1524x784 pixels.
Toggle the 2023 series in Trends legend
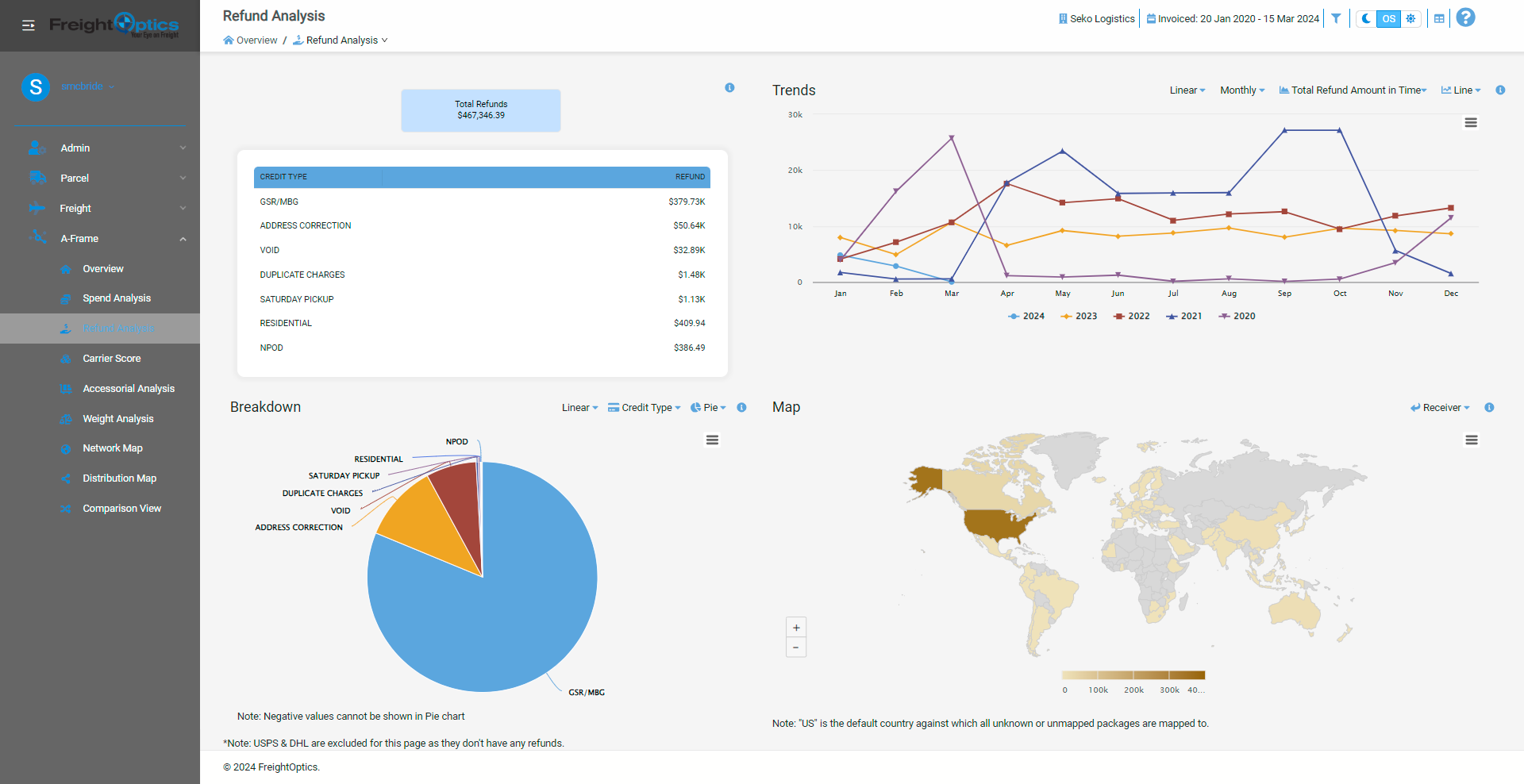[x=1079, y=316]
